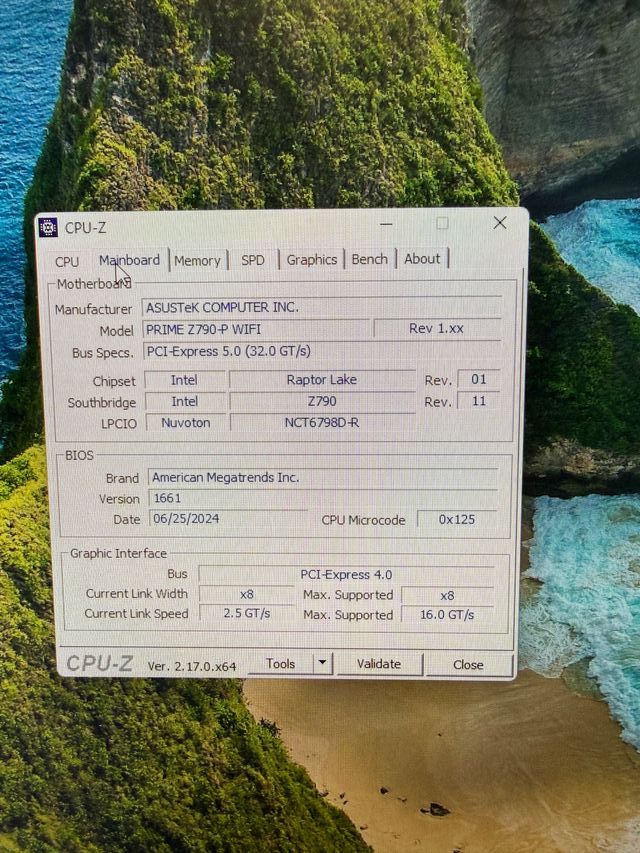Show the Graphics tab

[312, 259]
